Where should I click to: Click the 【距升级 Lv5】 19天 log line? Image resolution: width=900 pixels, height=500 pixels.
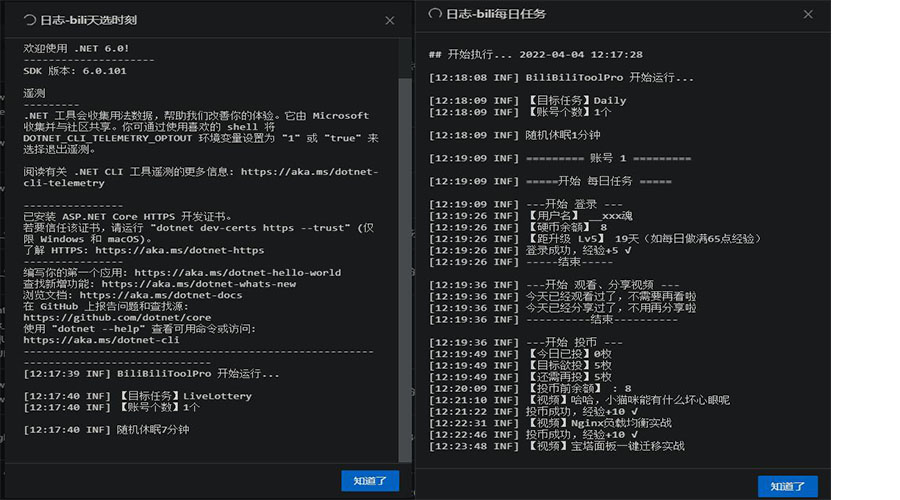[595, 239]
